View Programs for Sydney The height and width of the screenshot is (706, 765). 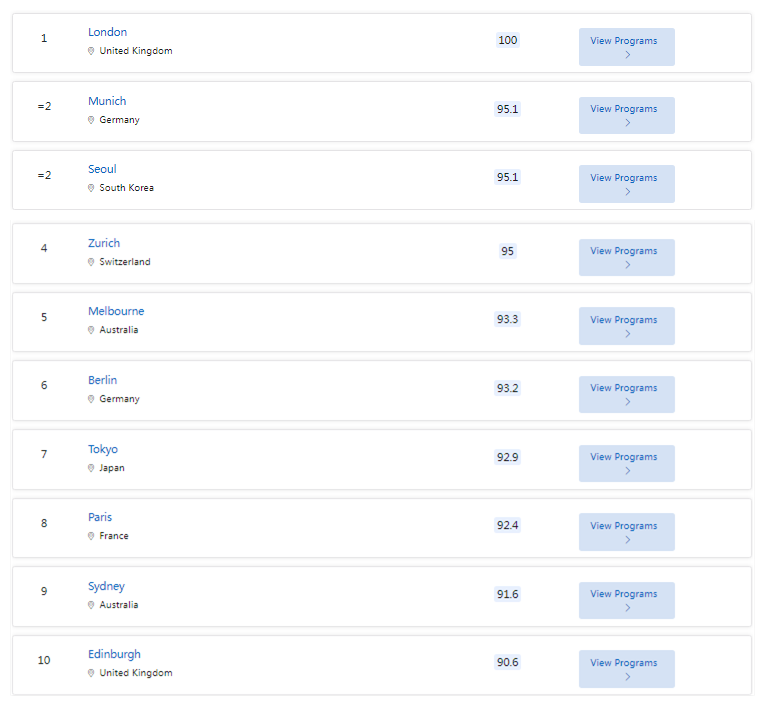[626, 600]
